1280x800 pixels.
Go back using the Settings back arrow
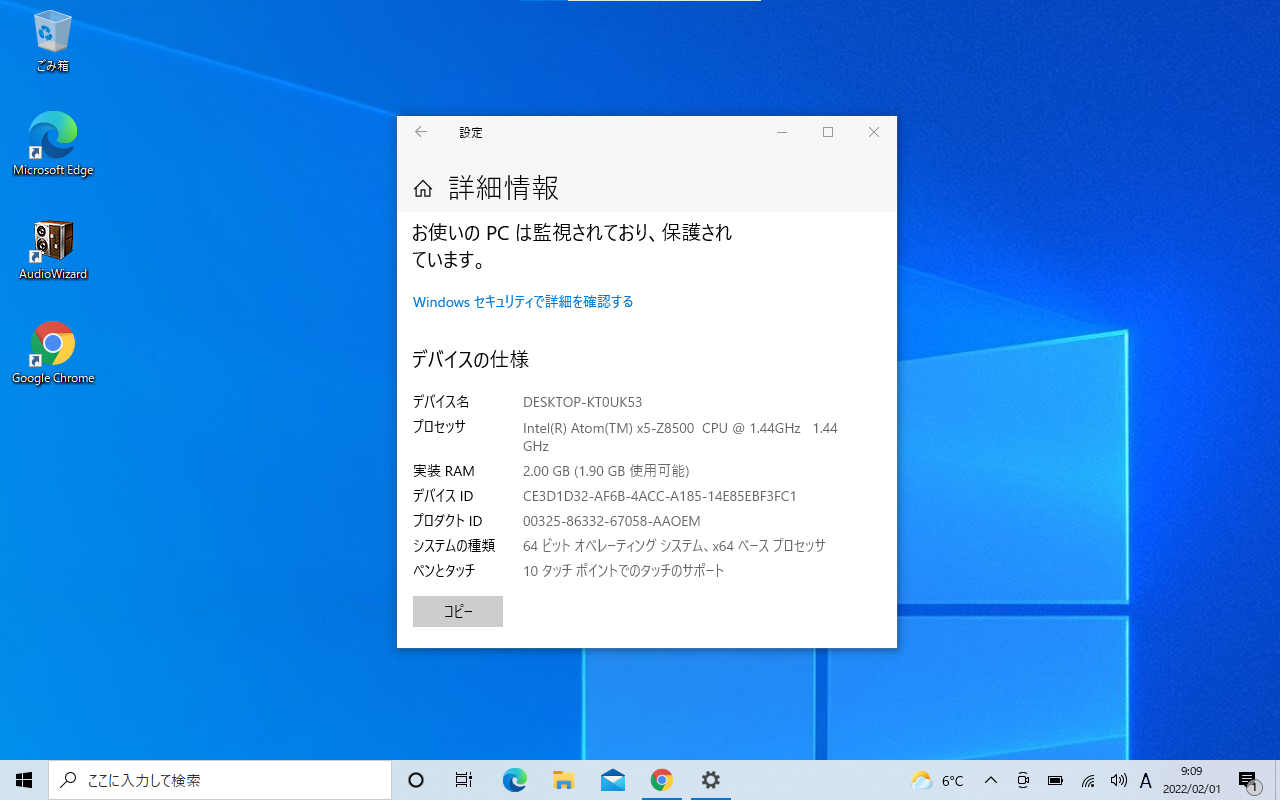pyautogui.click(x=421, y=132)
